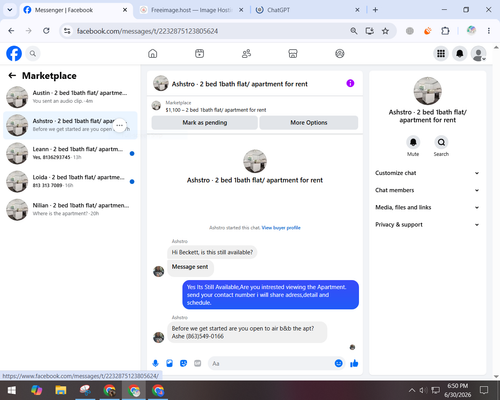This screenshot has width=500, height=400.
Task: Open Leann's apartment conversation
Action: pos(70,153)
